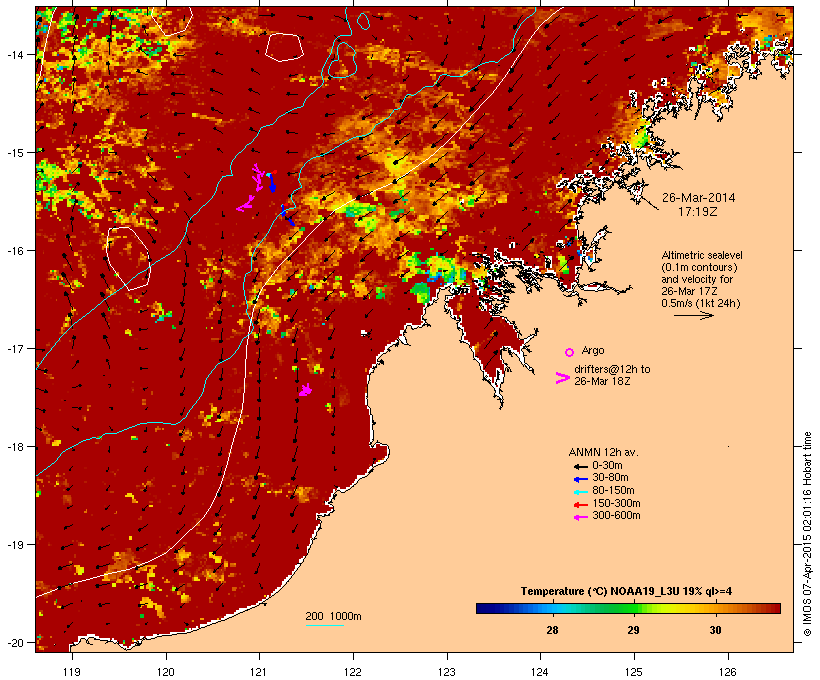The height and width of the screenshot is (680, 820).
Task: Click the 150-300m depth label
Action: tap(616, 503)
